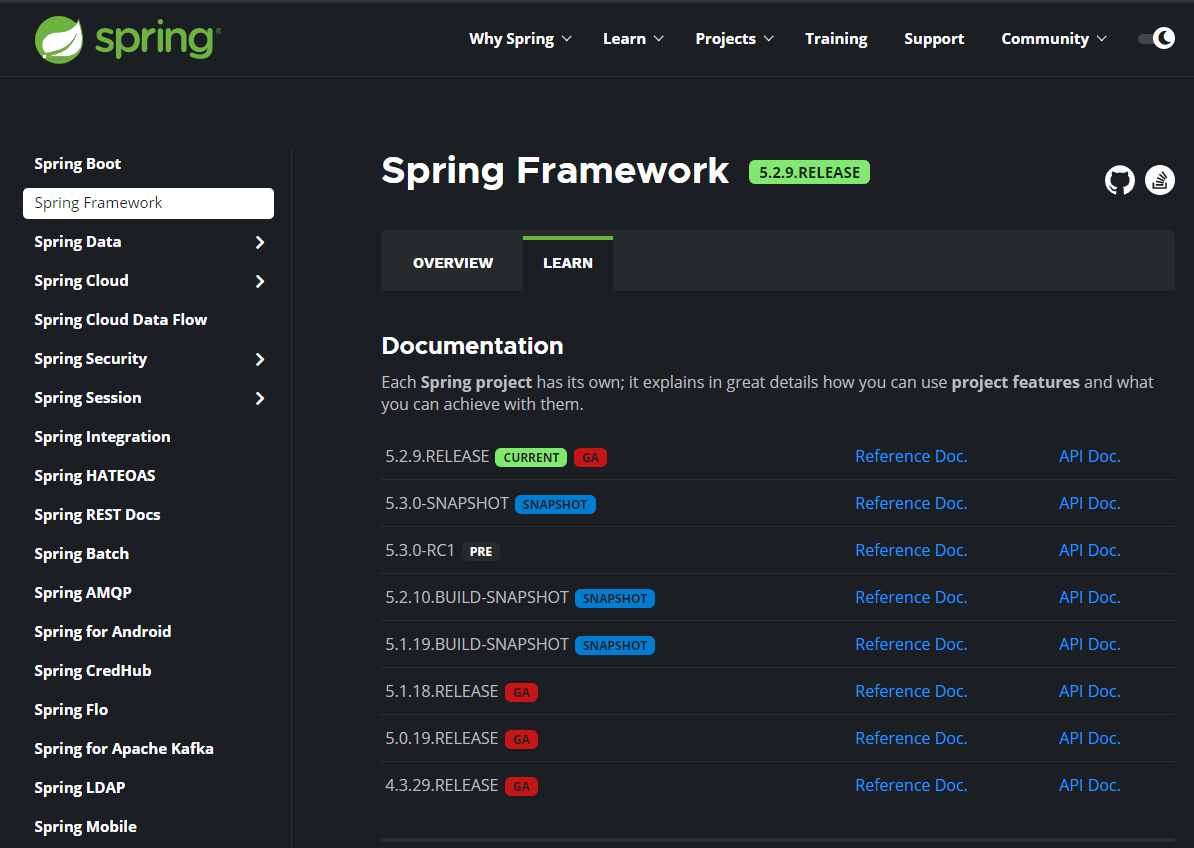The image size is (1194, 848).
Task: Open API Doc. for 5.3.0-RC1
Action: coord(1090,550)
